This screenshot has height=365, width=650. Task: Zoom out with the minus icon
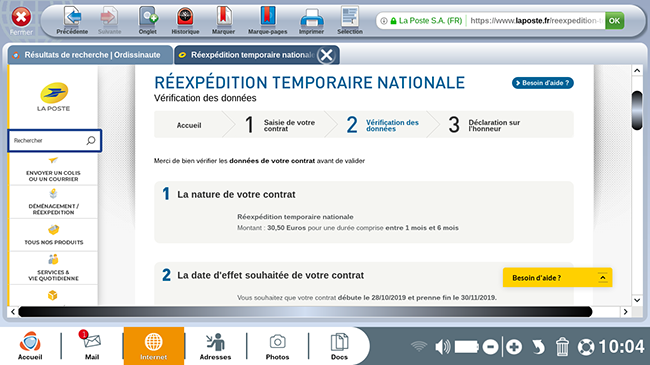pyautogui.click(x=490, y=347)
